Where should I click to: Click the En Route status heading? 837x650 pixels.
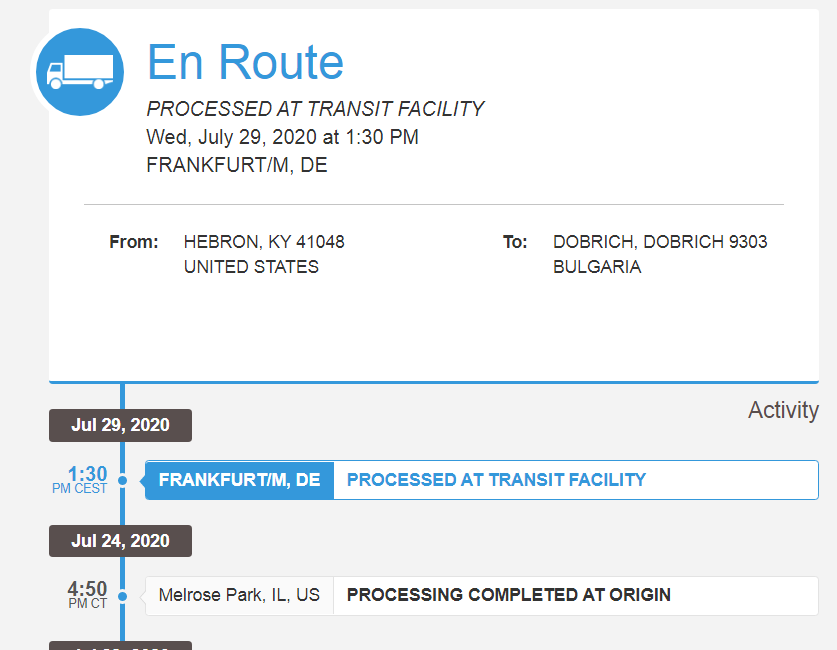pyautogui.click(x=245, y=62)
